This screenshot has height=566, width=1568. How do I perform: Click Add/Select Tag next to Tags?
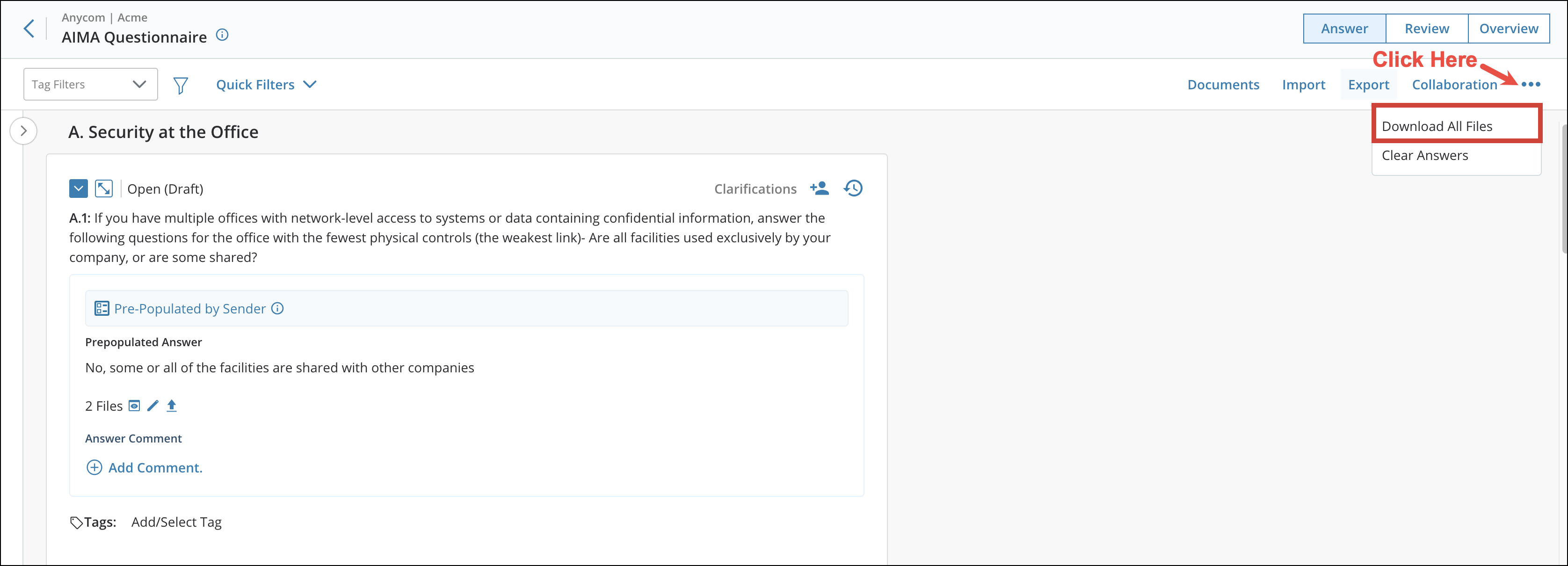[x=176, y=522]
